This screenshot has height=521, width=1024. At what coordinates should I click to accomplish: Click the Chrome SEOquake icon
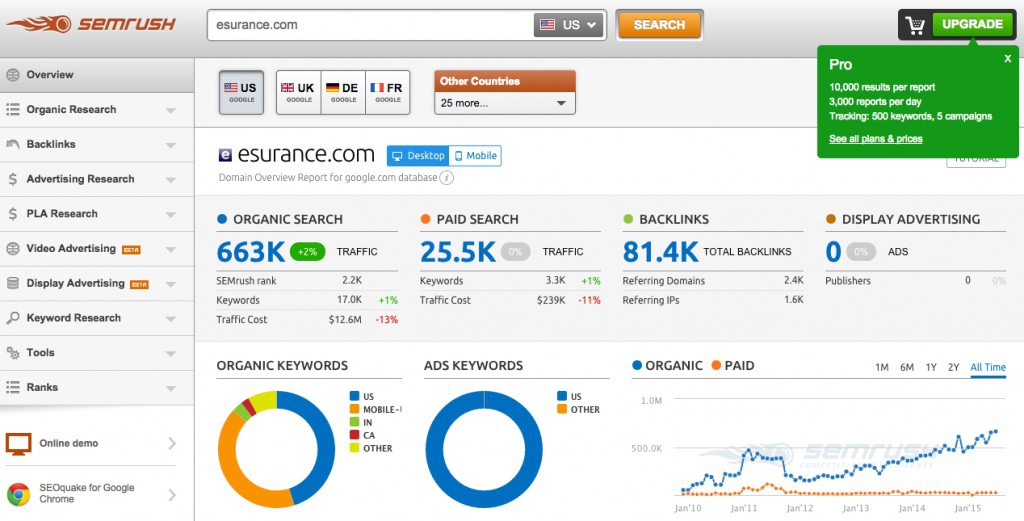[18, 494]
